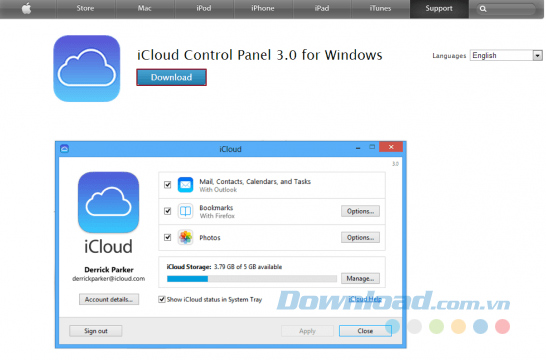Open the Store tab
Viewport: 546px width, 360px height.
click(85, 8)
